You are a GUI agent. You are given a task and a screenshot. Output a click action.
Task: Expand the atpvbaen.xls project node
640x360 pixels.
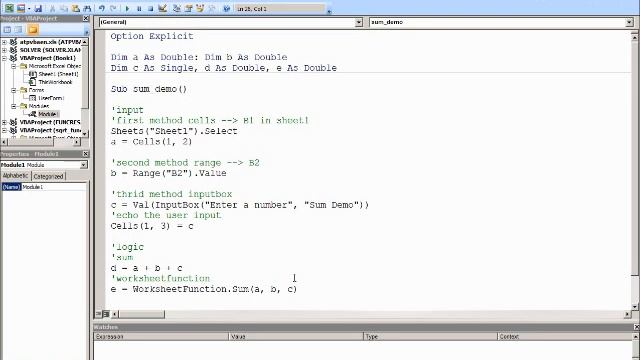(4, 42)
